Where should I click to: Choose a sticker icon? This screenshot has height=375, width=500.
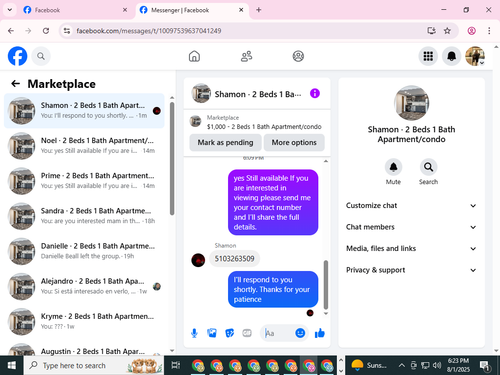[x=229, y=333]
